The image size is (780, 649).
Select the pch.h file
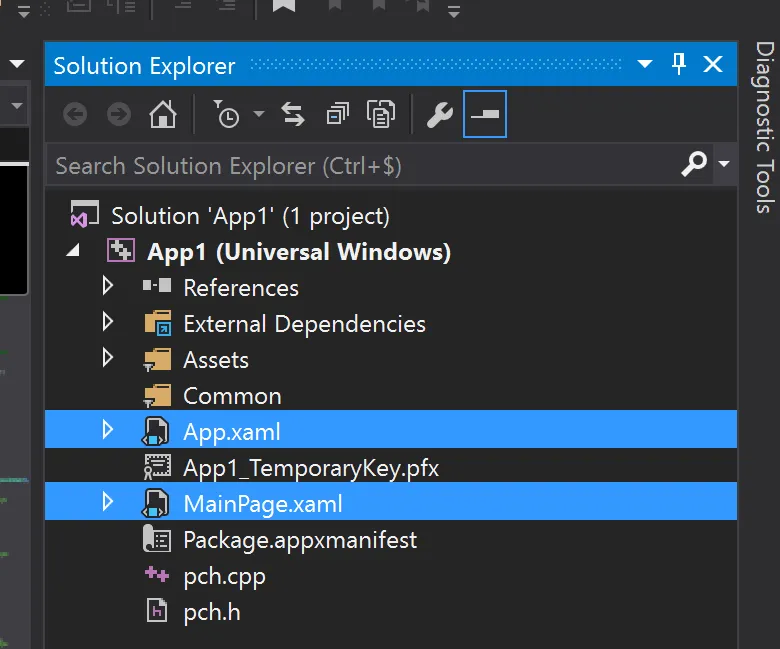[x=212, y=612]
